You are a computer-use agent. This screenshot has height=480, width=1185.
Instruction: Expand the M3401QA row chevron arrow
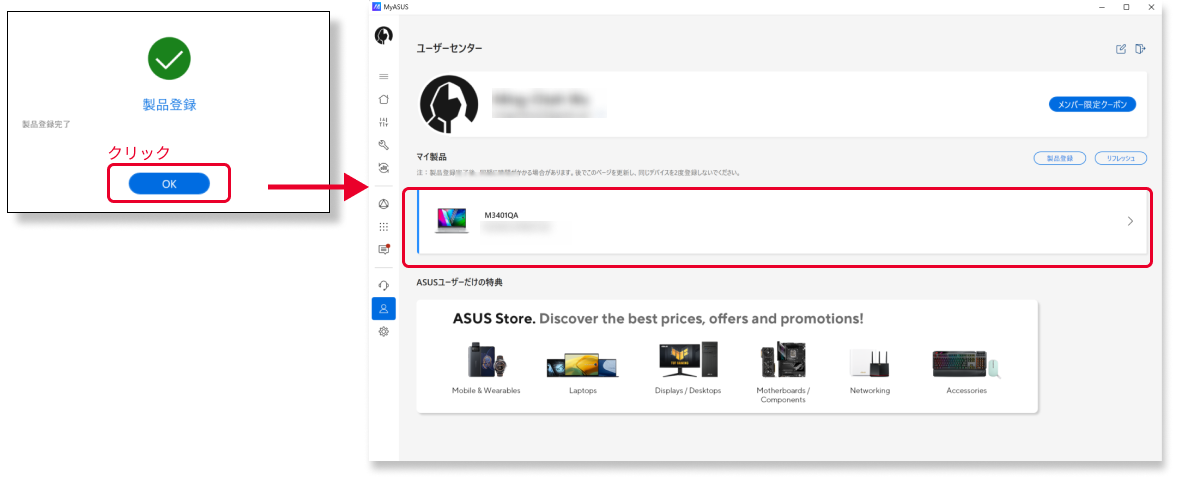coord(1131,221)
